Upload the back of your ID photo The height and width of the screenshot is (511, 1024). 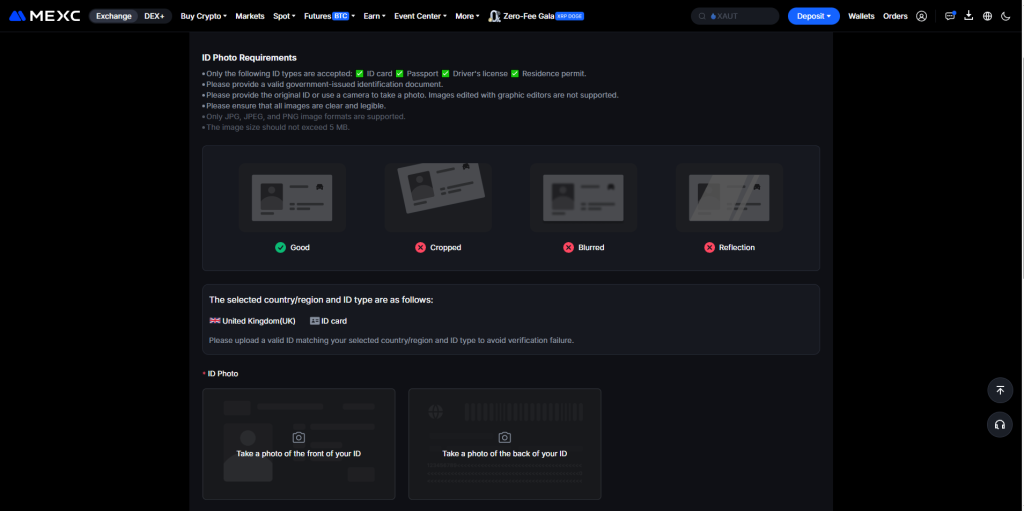504,444
